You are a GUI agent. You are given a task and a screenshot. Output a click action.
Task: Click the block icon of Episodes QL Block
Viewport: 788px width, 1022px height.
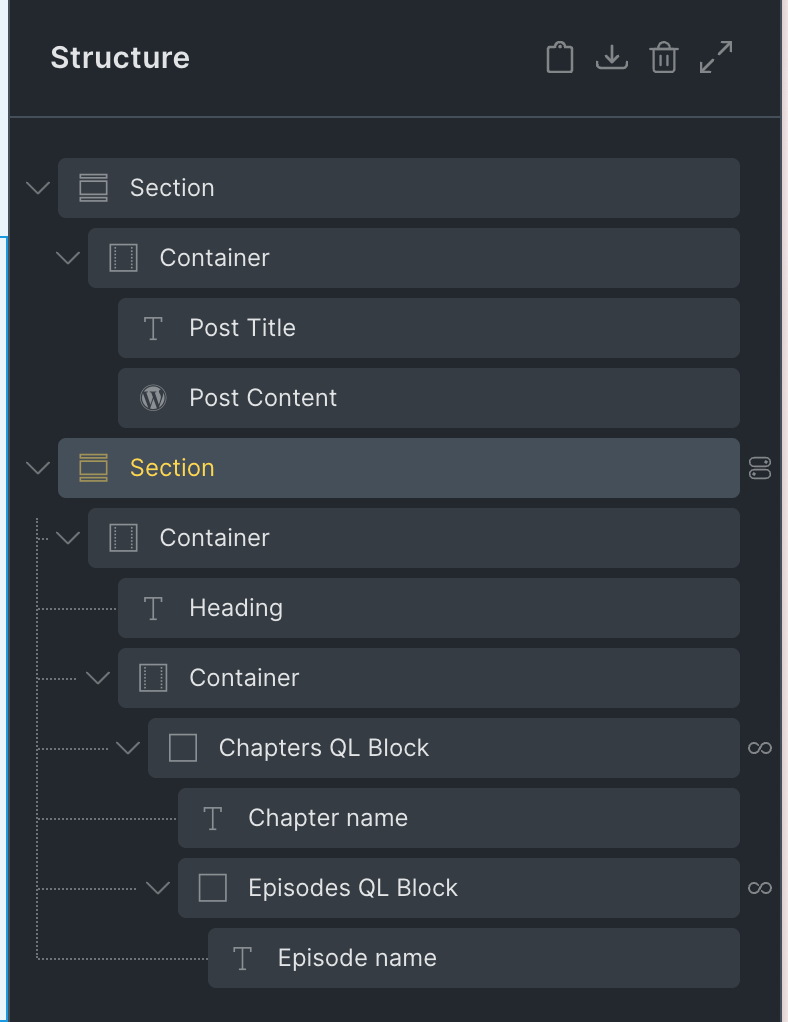[x=213, y=888]
